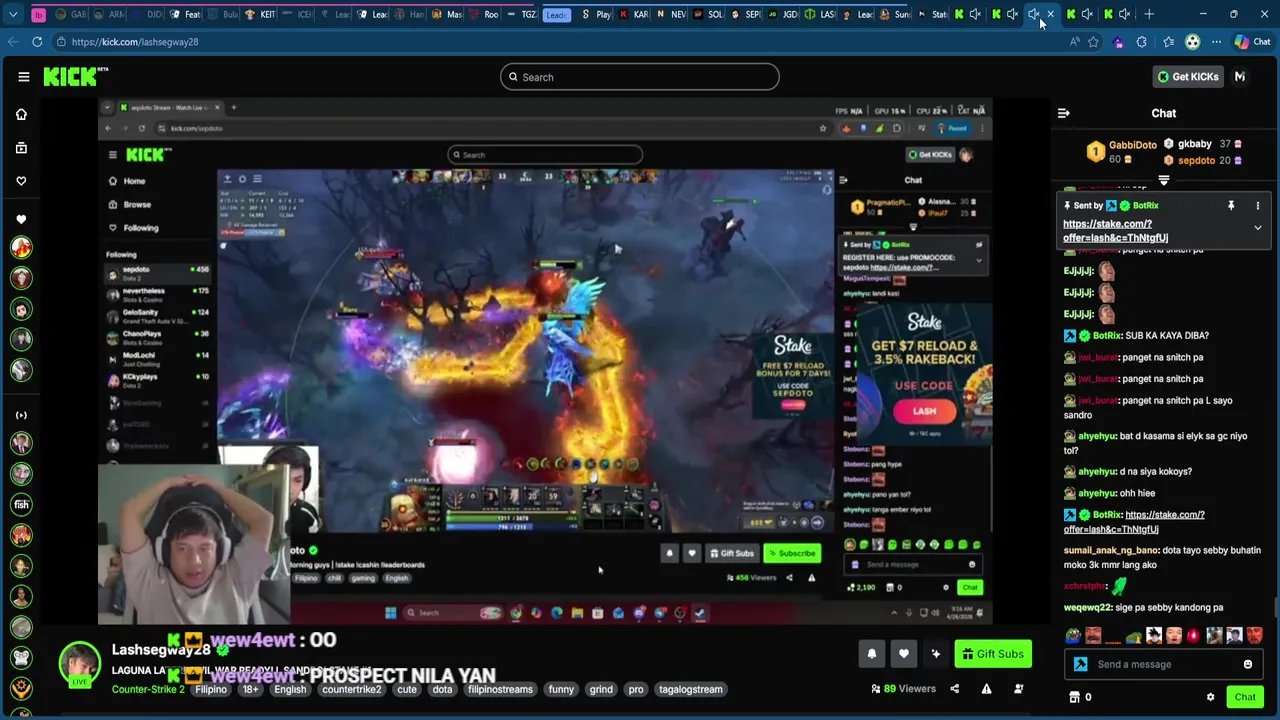
Task: Open the user profile avatar menu
Action: pyautogui.click(x=1240, y=76)
